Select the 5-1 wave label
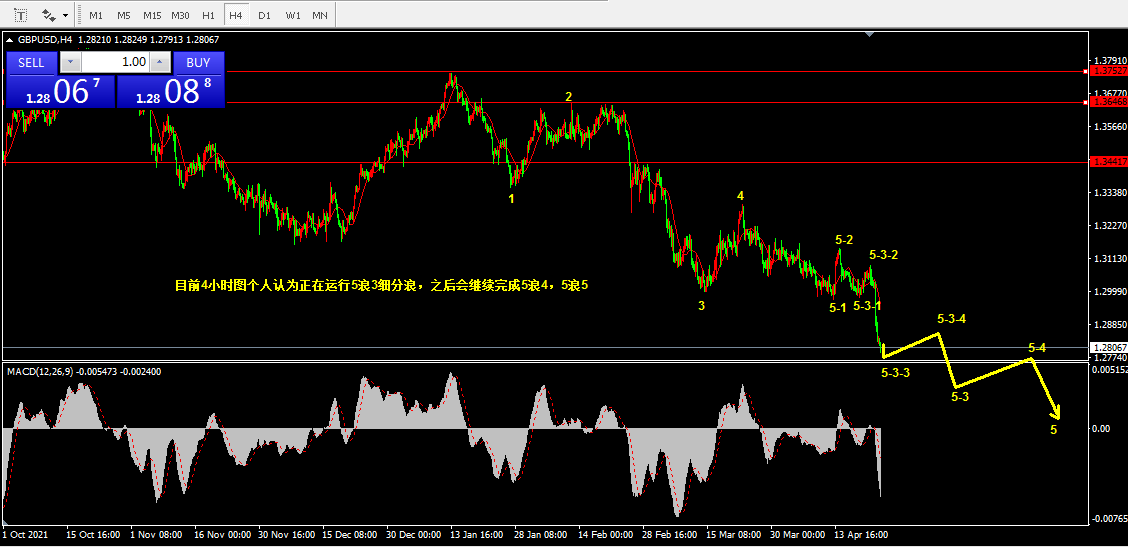 (837, 308)
